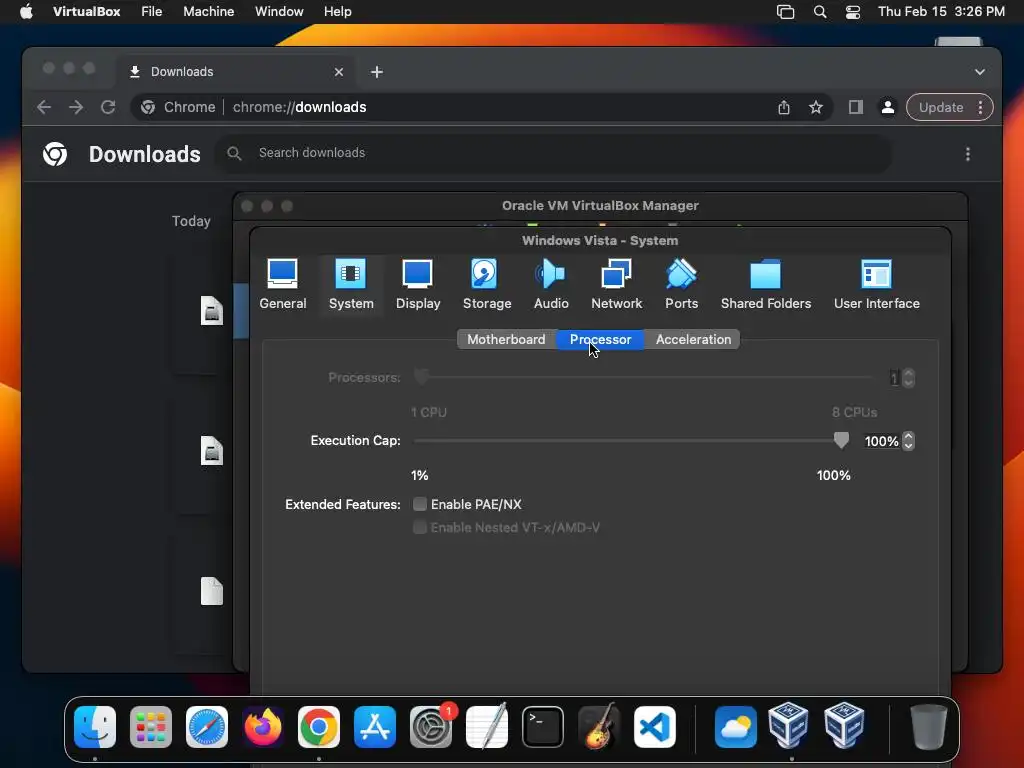Reload the Chrome downloads page
1024x768 pixels.
pos(108,107)
